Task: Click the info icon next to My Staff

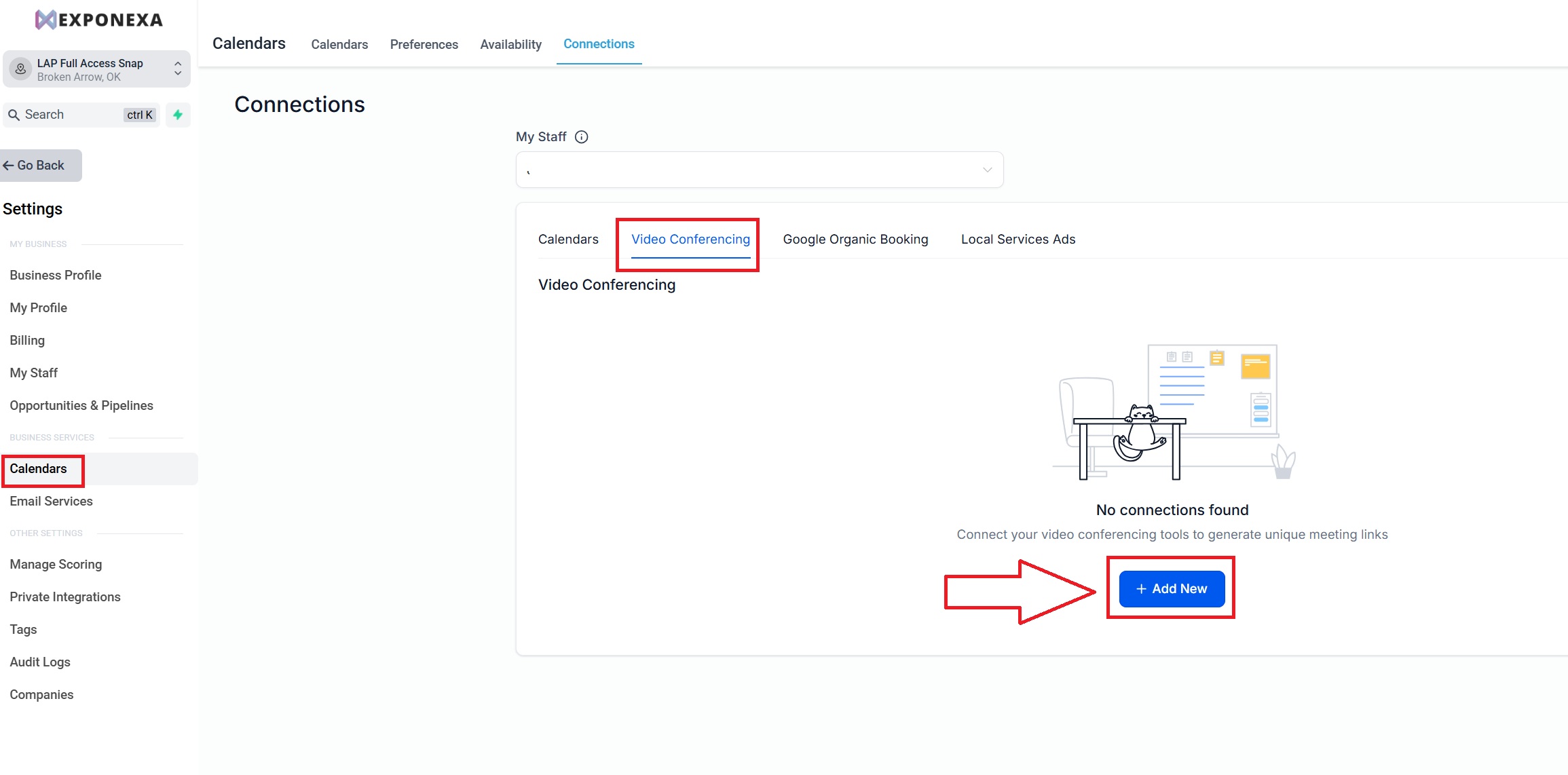Action: point(581,137)
